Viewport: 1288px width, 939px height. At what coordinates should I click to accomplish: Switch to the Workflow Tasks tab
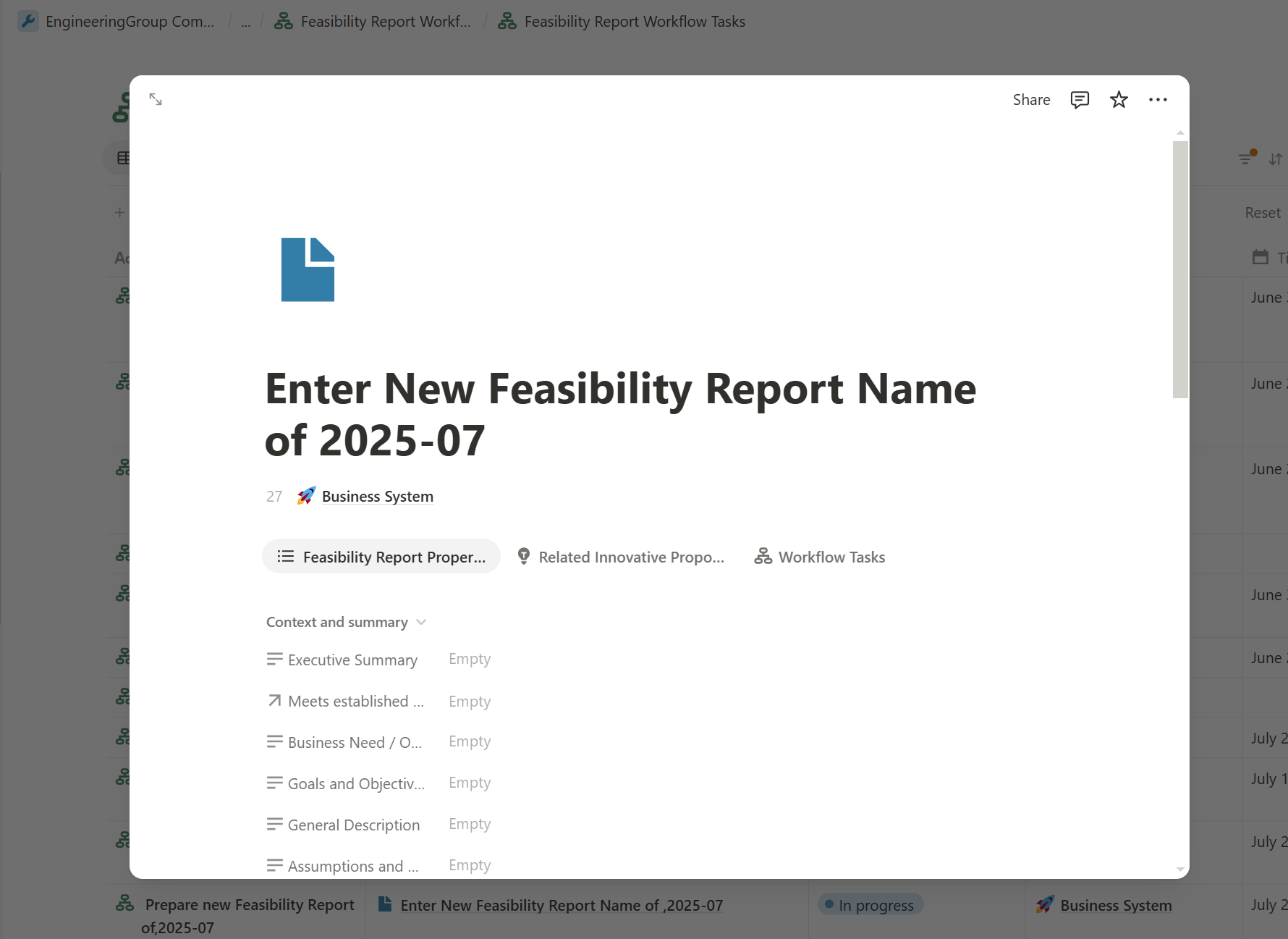[820, 557]
